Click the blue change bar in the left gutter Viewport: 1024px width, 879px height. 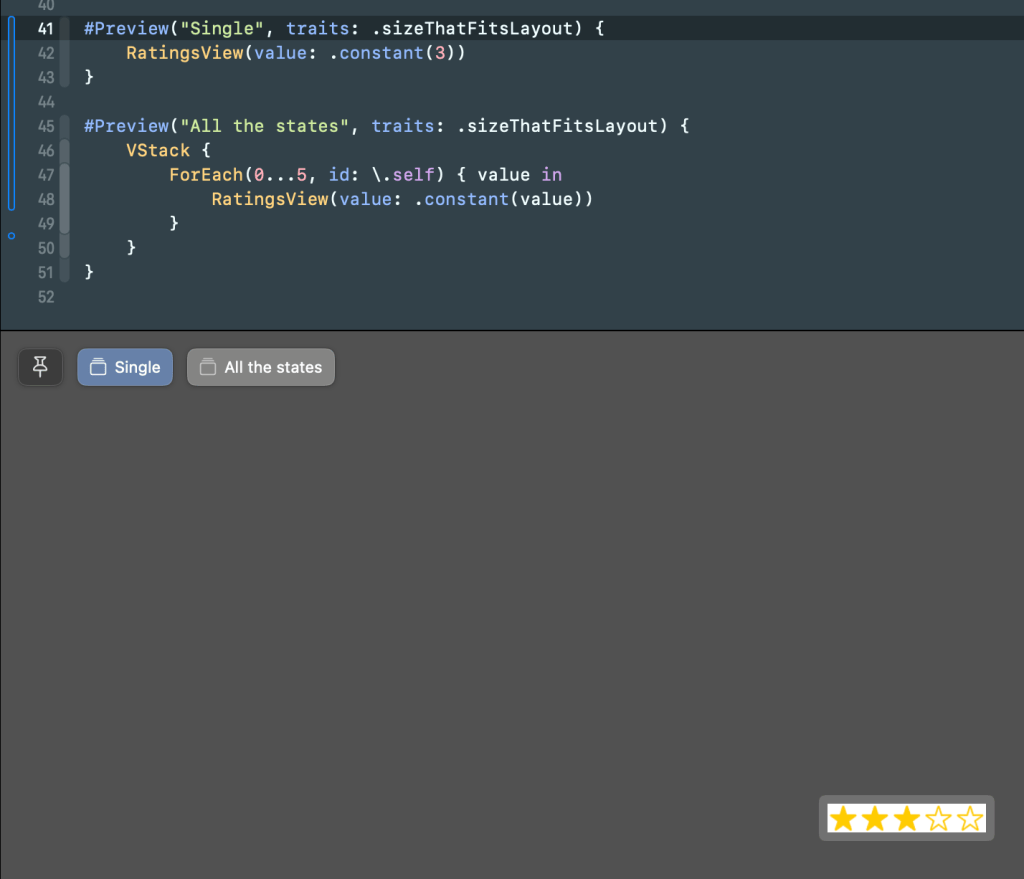[x=11, y=114]
